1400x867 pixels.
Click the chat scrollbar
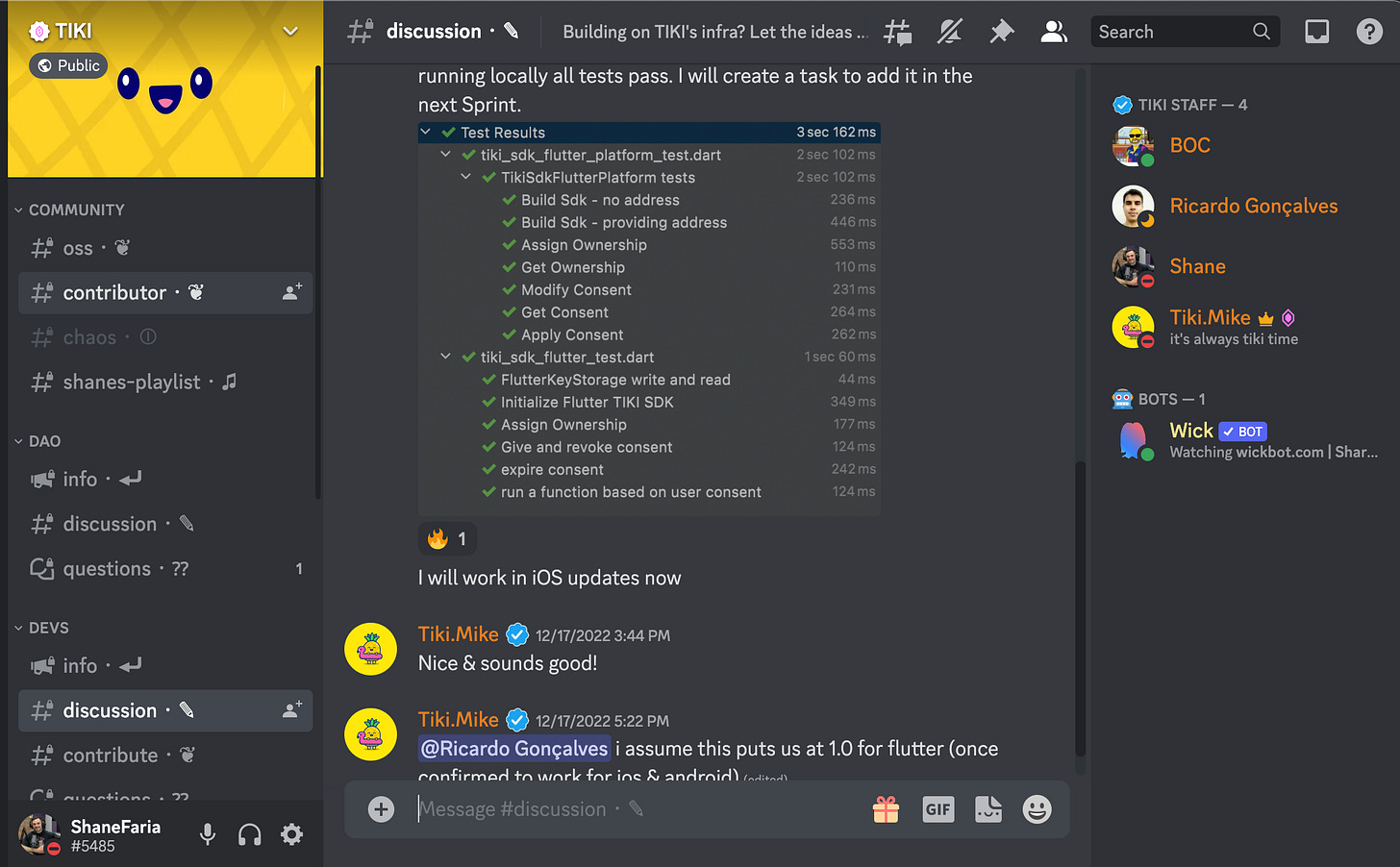[1080, 607]
